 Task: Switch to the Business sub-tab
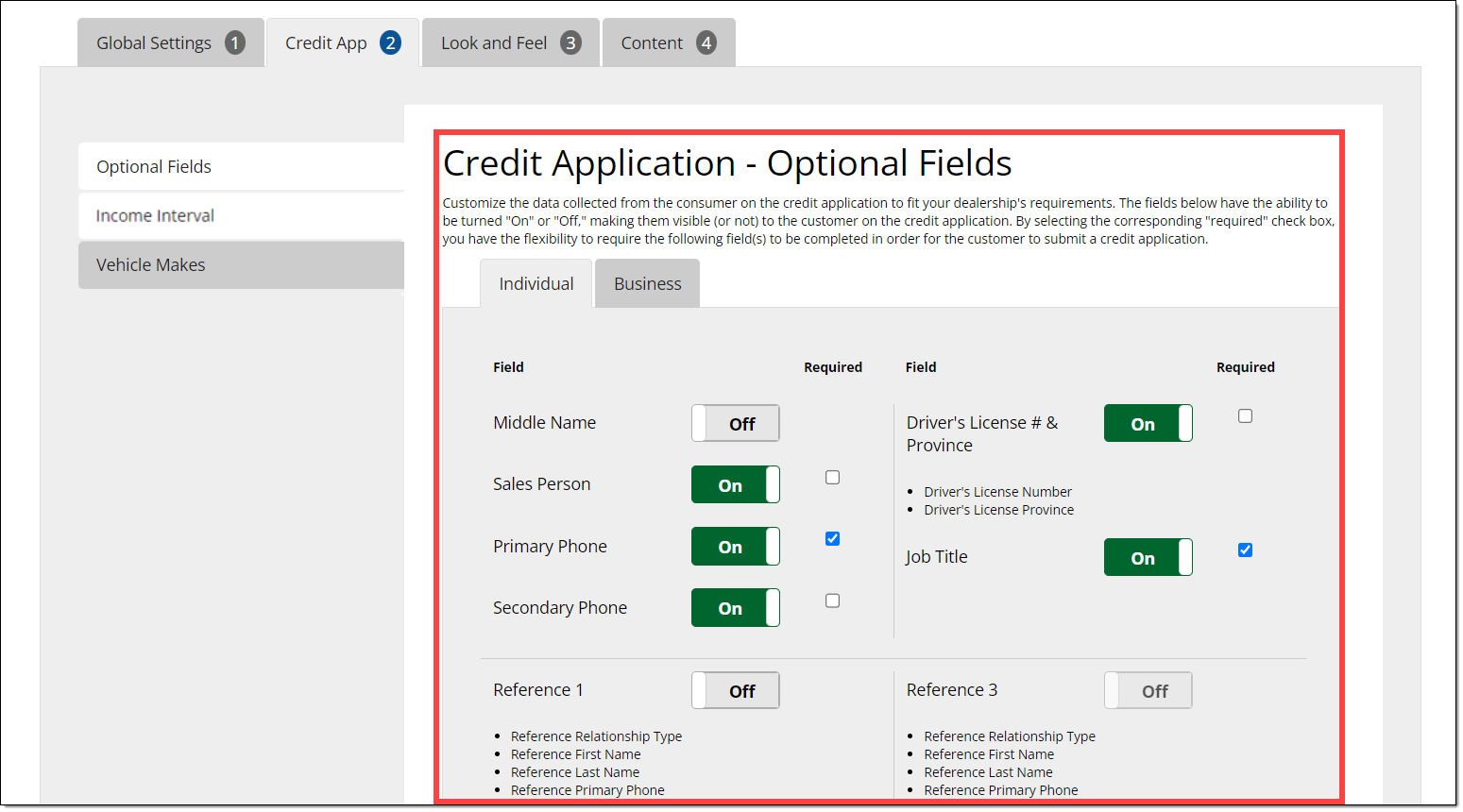tap(647, 284)
